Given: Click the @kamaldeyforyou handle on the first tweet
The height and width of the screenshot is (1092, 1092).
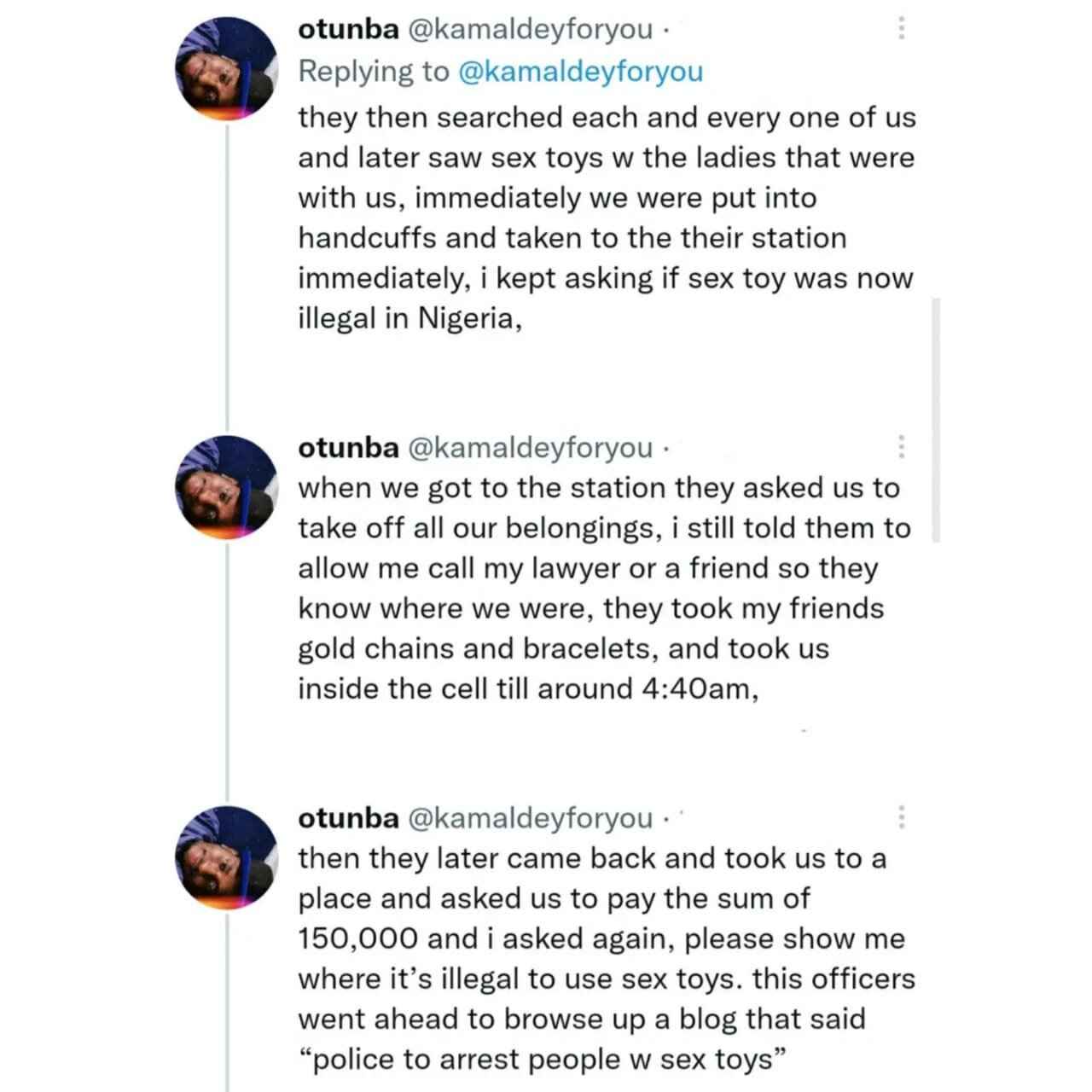Looking at the screenshot, I should [531, 31].
